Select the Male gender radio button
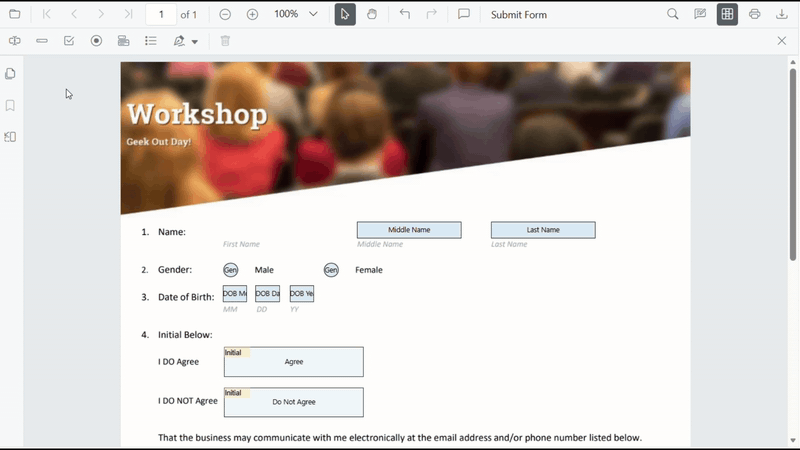Screen dimensions: 800x450 click(231, 270)
